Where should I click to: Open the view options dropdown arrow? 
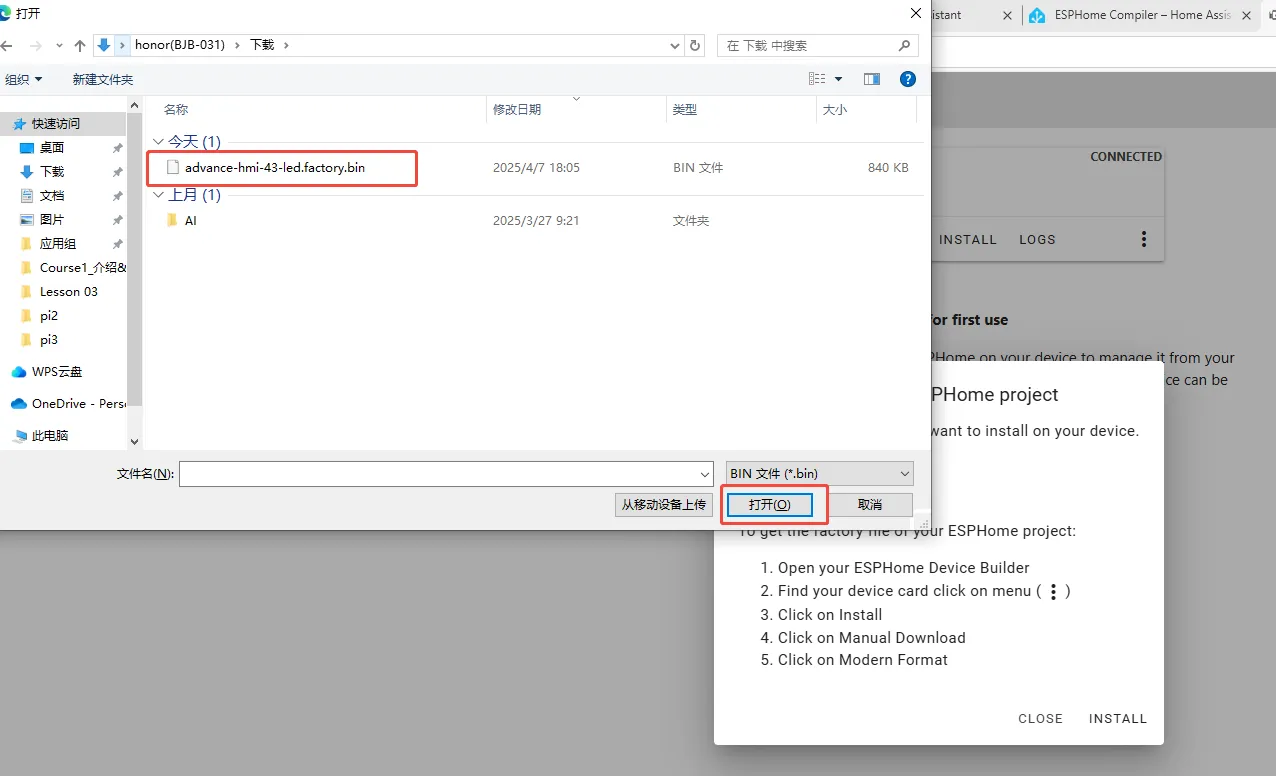pos(838,79)
